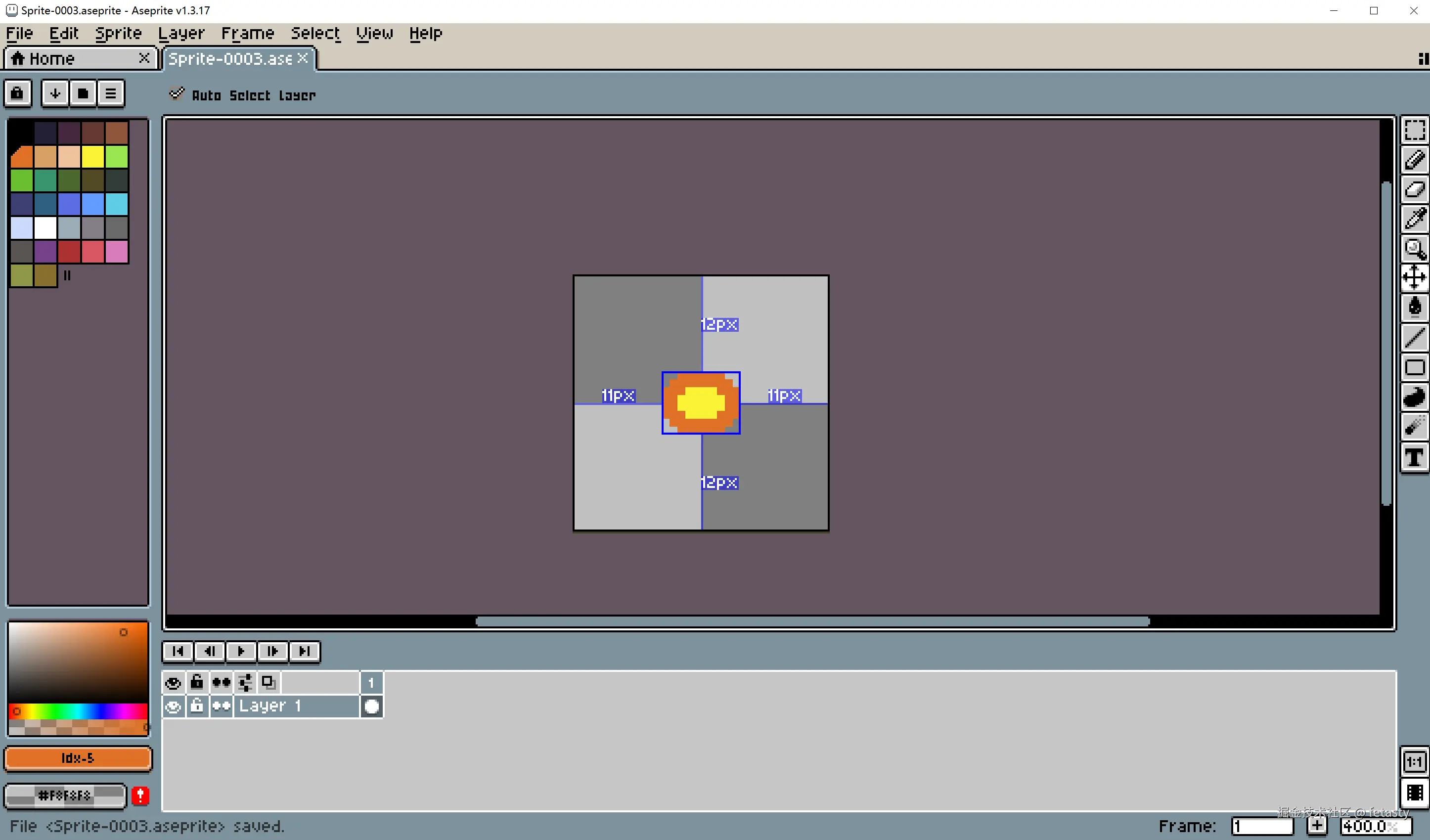Go to the first frame
This screenshot has height=840, width=1430.
click(178, 651)
